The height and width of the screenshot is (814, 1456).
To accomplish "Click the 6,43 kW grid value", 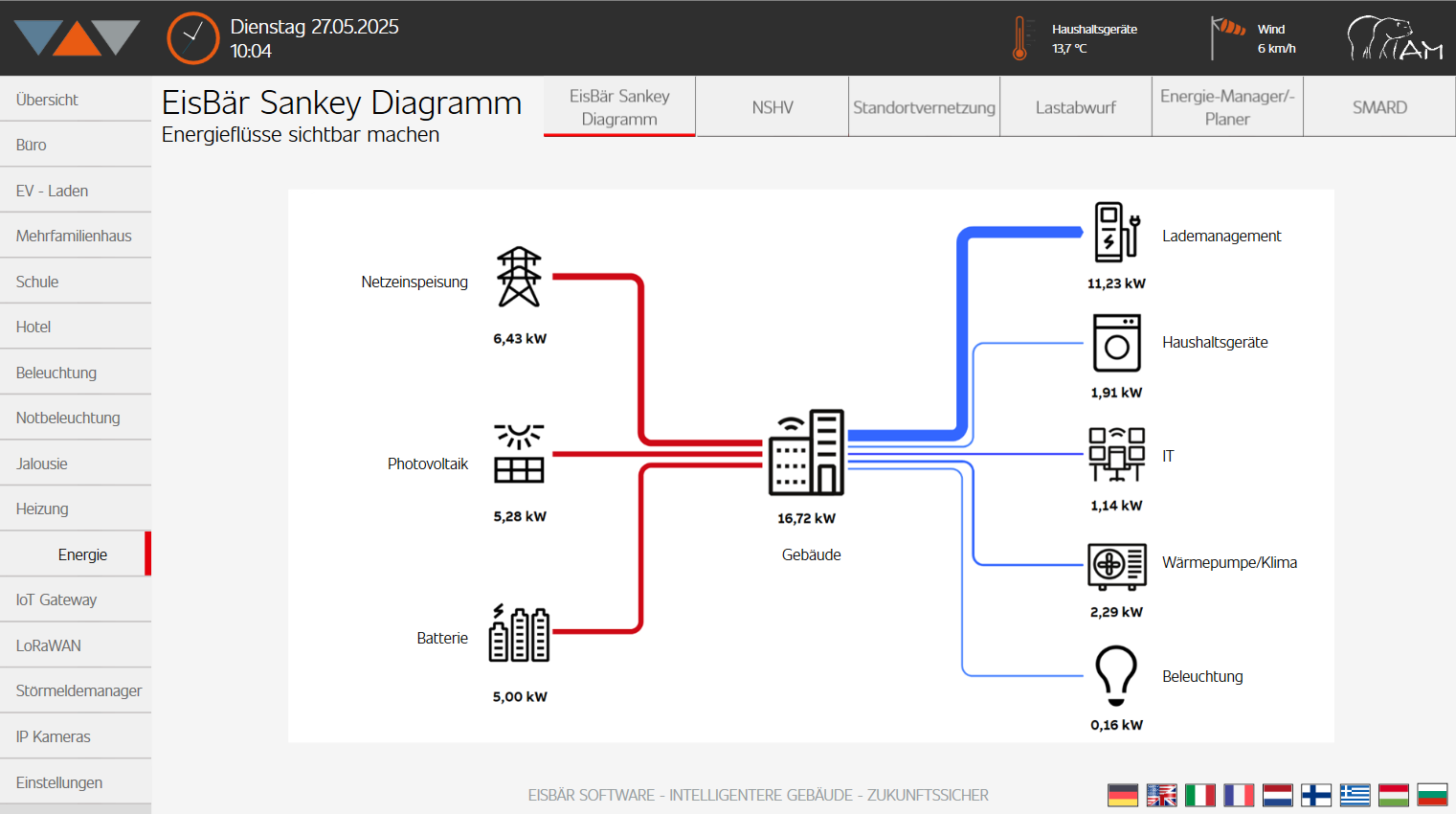I will coord(520,339).
